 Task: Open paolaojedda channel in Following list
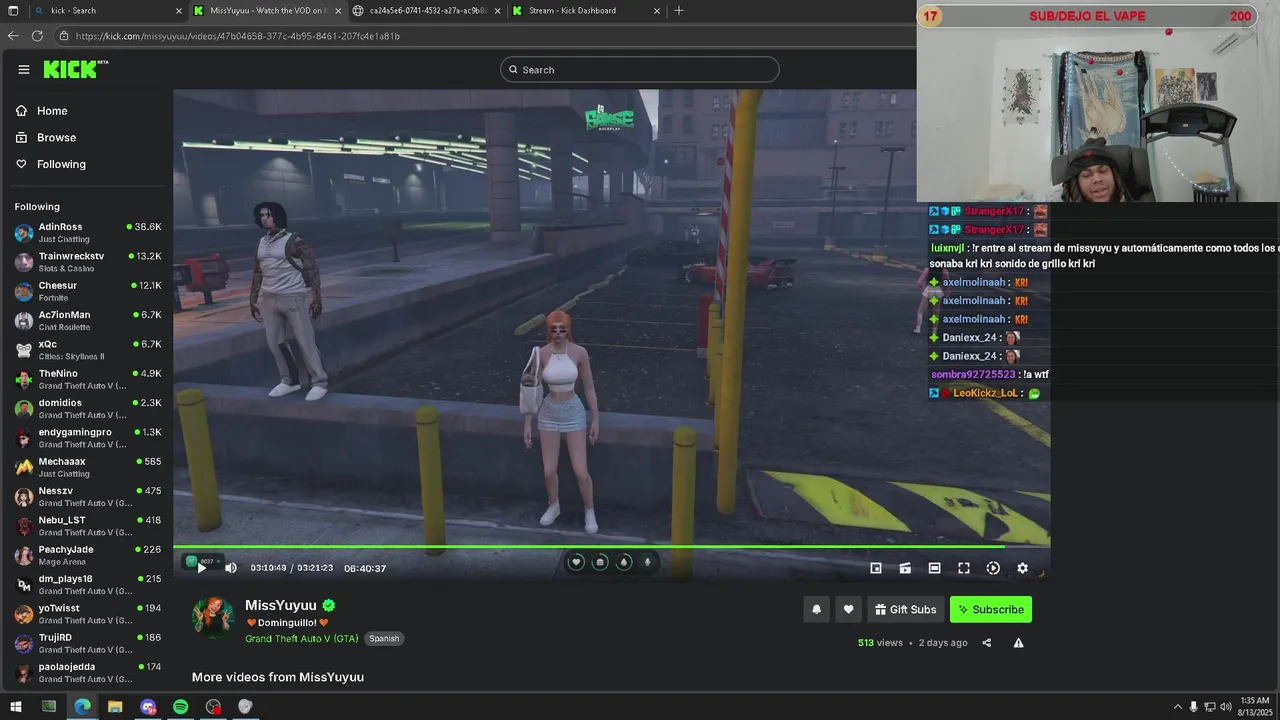coord(87,672)
